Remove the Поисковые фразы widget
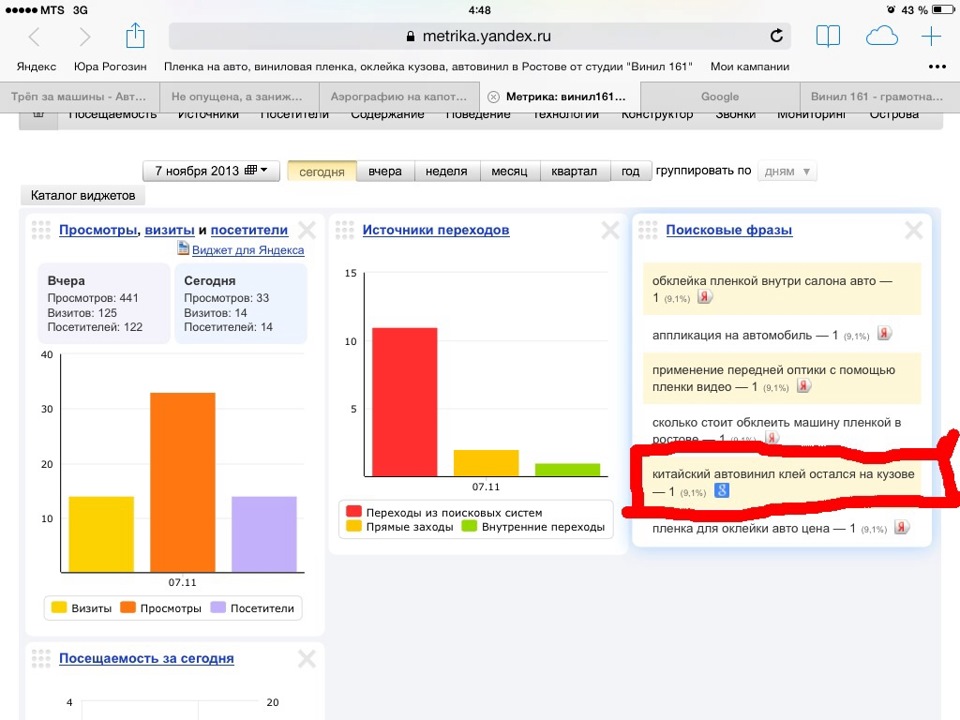This screenshot has height=720, width=960. pos(913,230)
